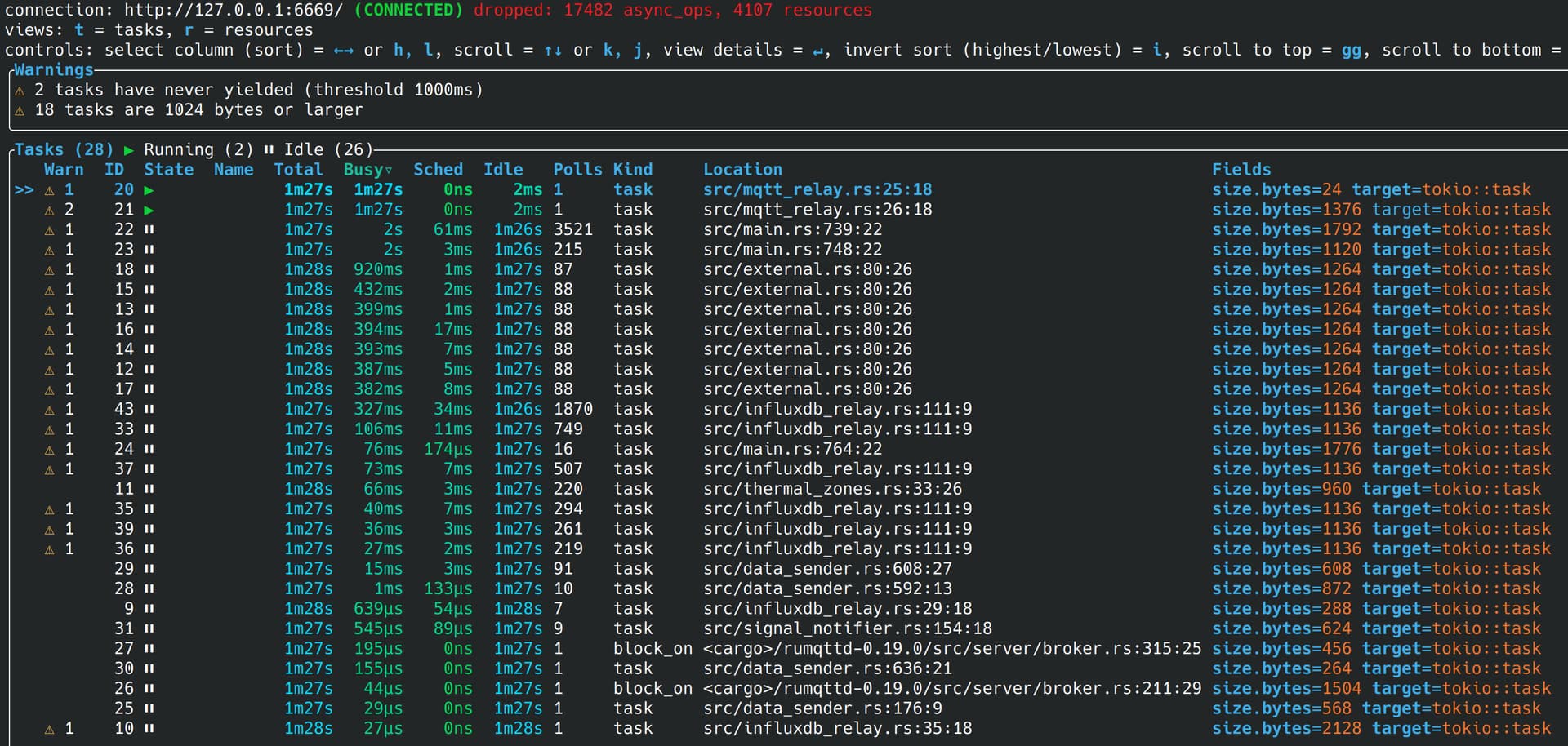Sort by the Total column header

coord(298,170)
